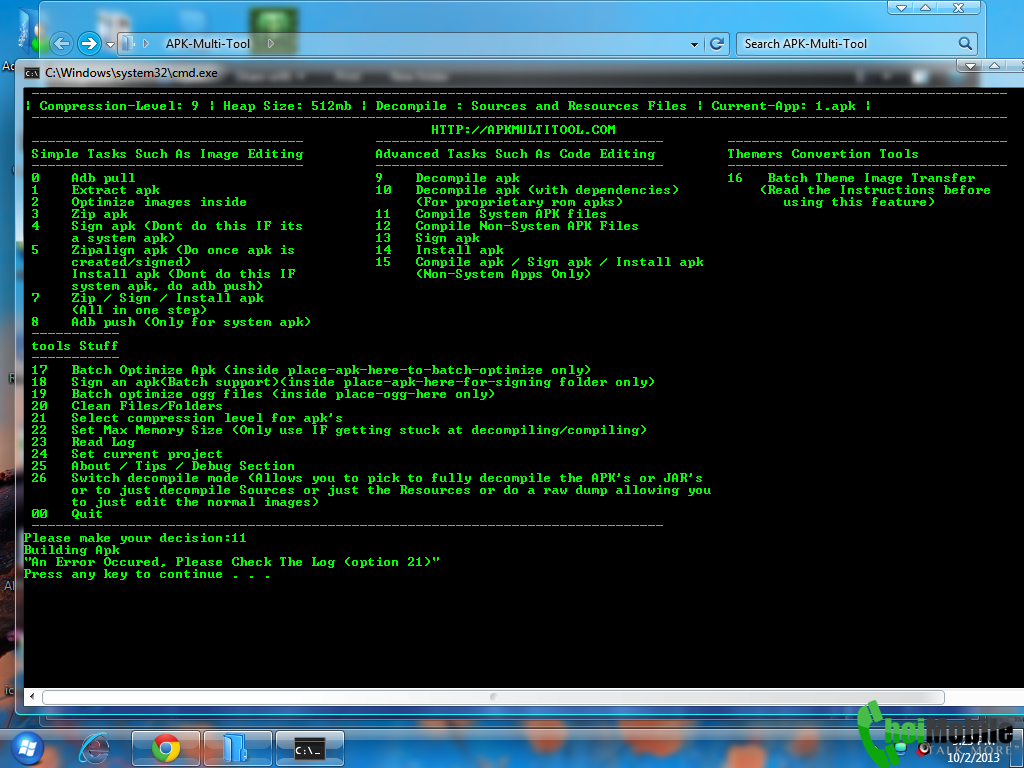The height and width of the screenshot is (768, 1024).
Task: Click the 'Read Log' option text
Action: [103, 441]
